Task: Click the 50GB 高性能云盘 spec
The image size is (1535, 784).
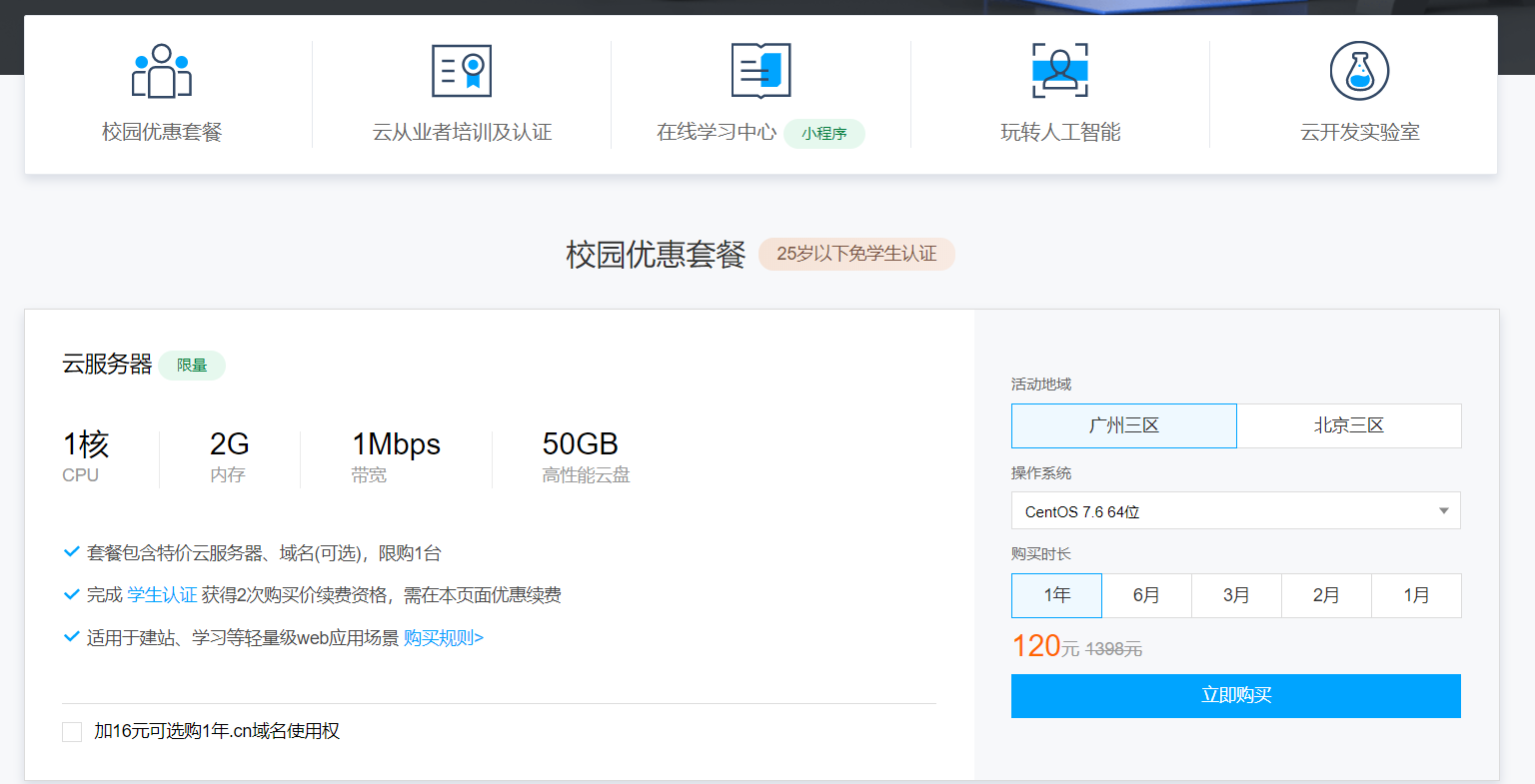Action: pyautogui.click(x=586, y=456)
